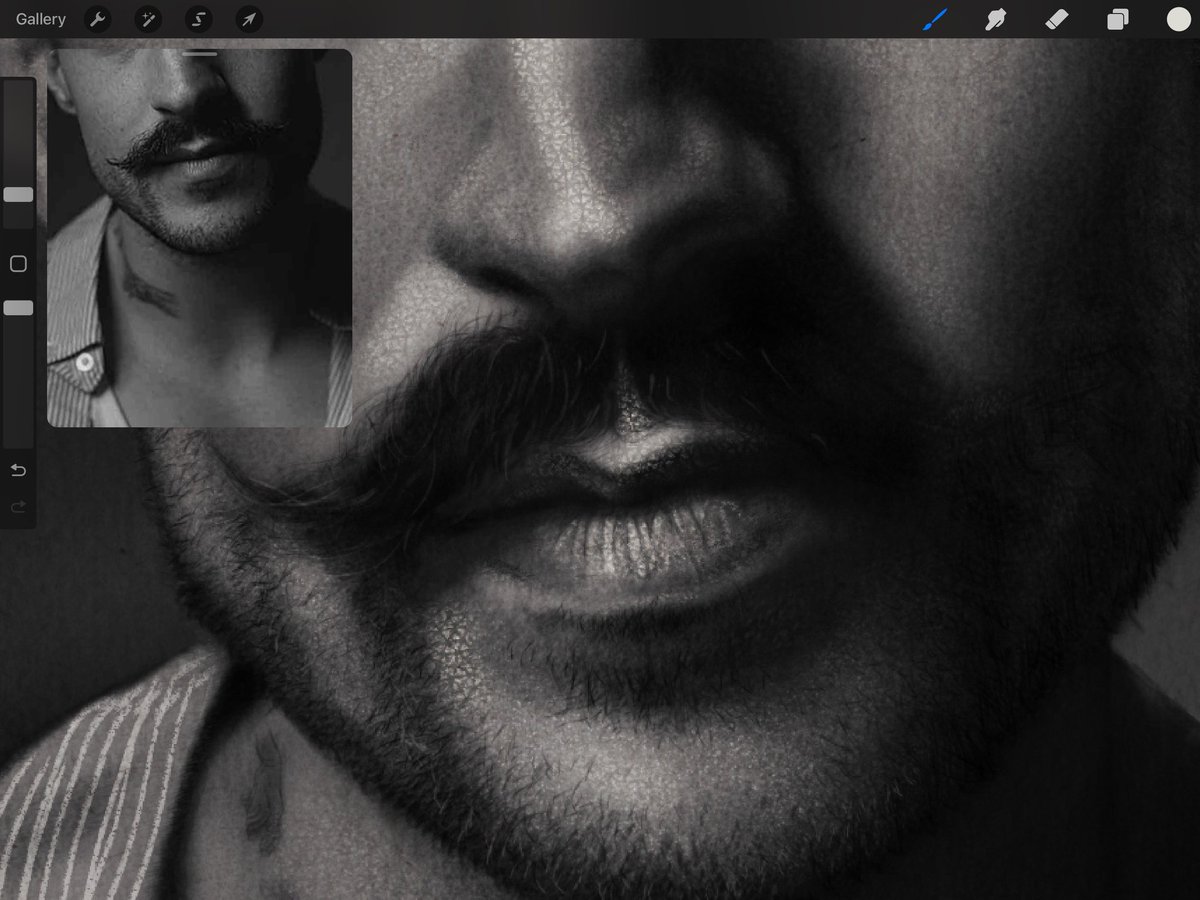This screenshot has height=900, width=1200.
Task: Select the Eraser tool
Action: coord(1057,19)
